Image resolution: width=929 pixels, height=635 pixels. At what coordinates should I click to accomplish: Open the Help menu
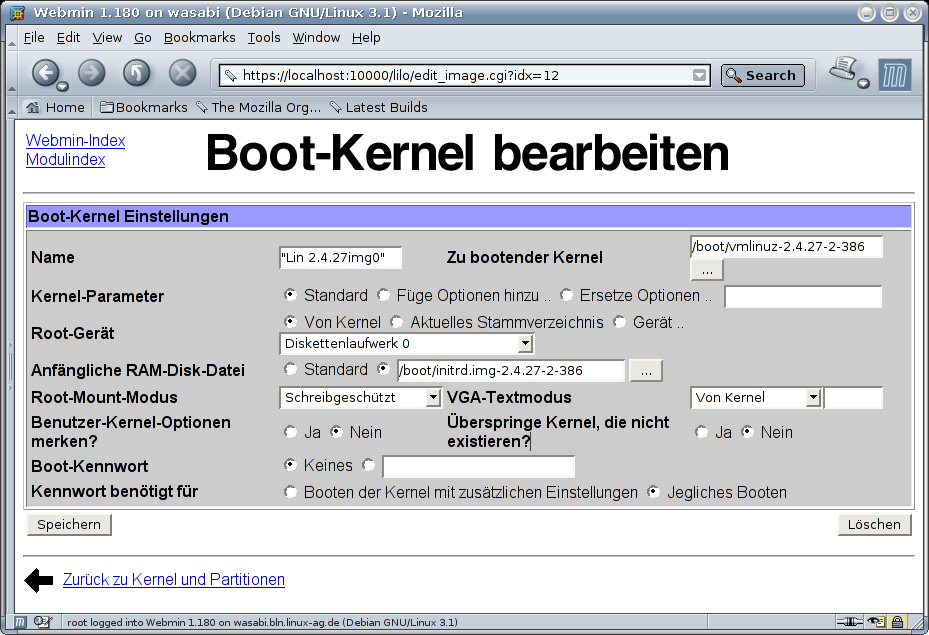click(366, 37)
